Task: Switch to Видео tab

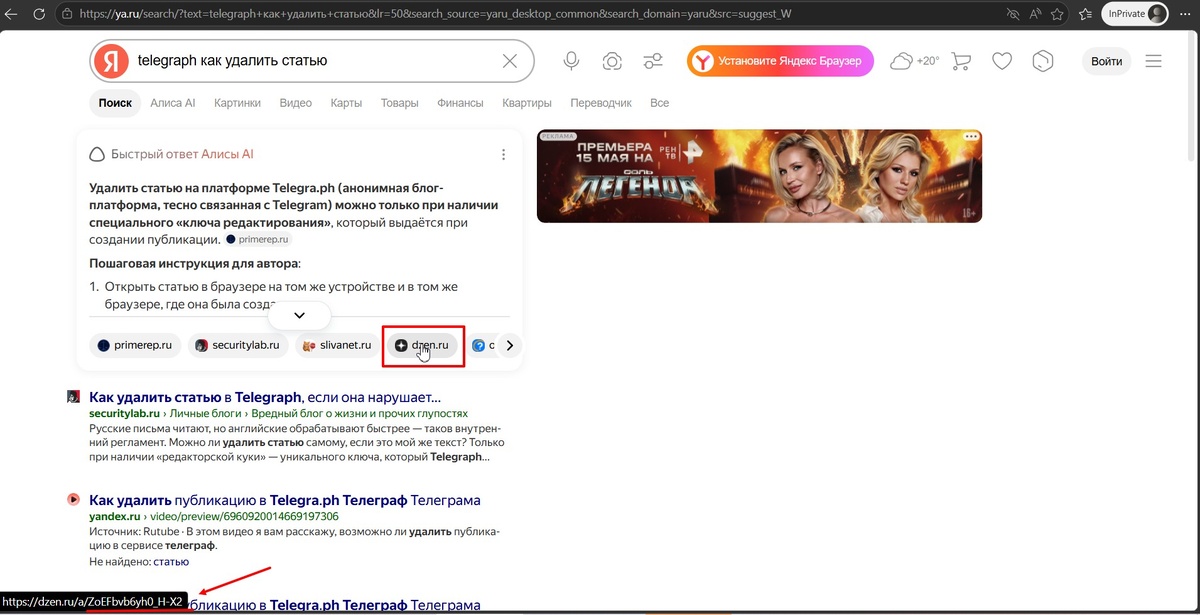Action: [x=296, y=103]
